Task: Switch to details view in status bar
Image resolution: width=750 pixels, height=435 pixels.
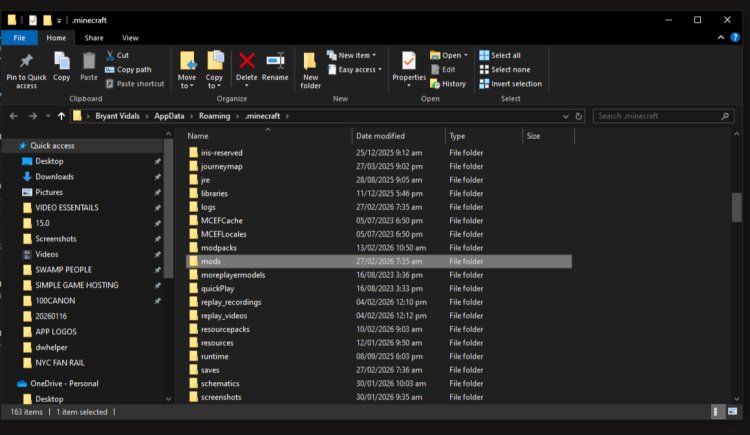Action: pos(717,412)
